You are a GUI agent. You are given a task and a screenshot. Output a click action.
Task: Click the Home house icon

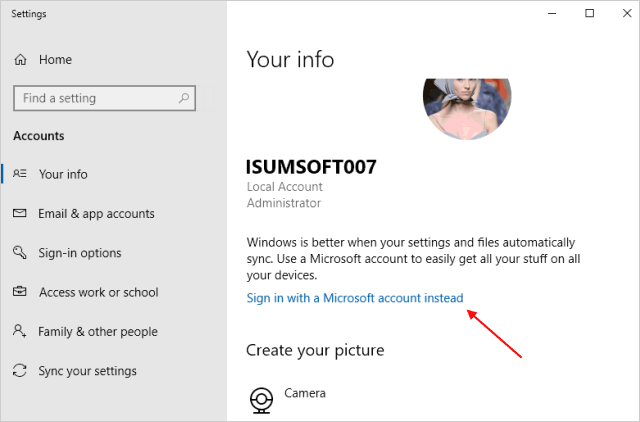tap(20, 60)
